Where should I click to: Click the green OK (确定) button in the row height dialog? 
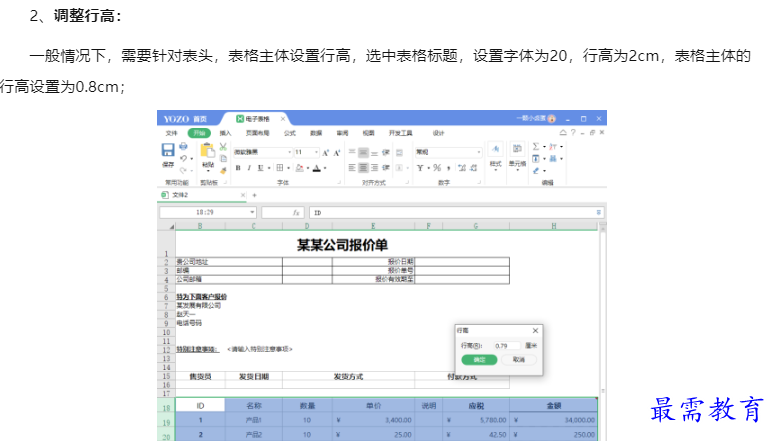479,360
